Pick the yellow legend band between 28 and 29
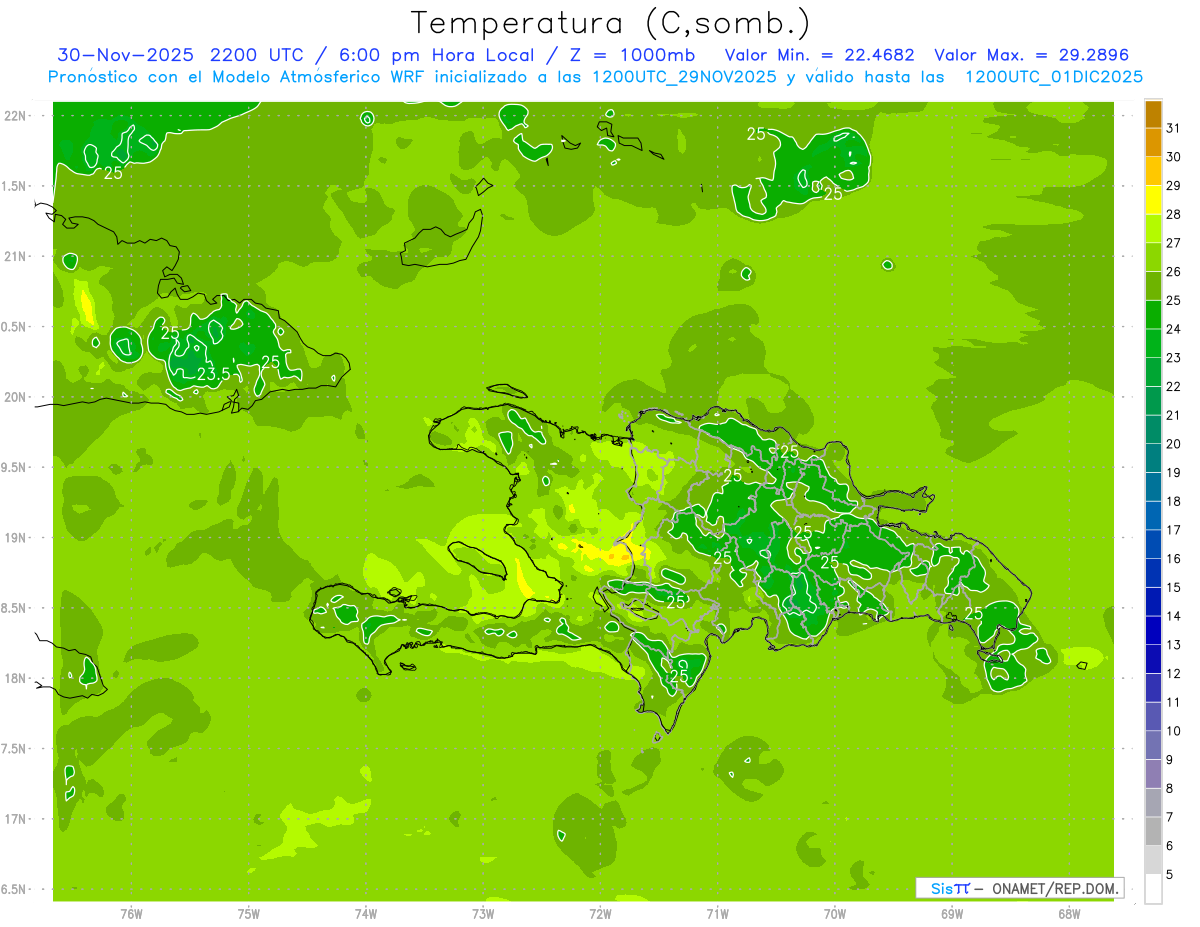Screen dimensions: 1200x927 (x=1153, y=200)
